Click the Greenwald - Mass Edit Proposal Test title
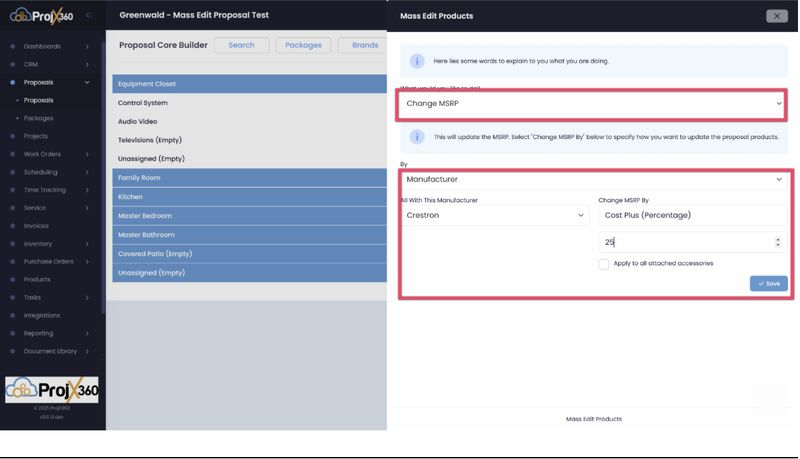The image size is (800, 459). 194,15
